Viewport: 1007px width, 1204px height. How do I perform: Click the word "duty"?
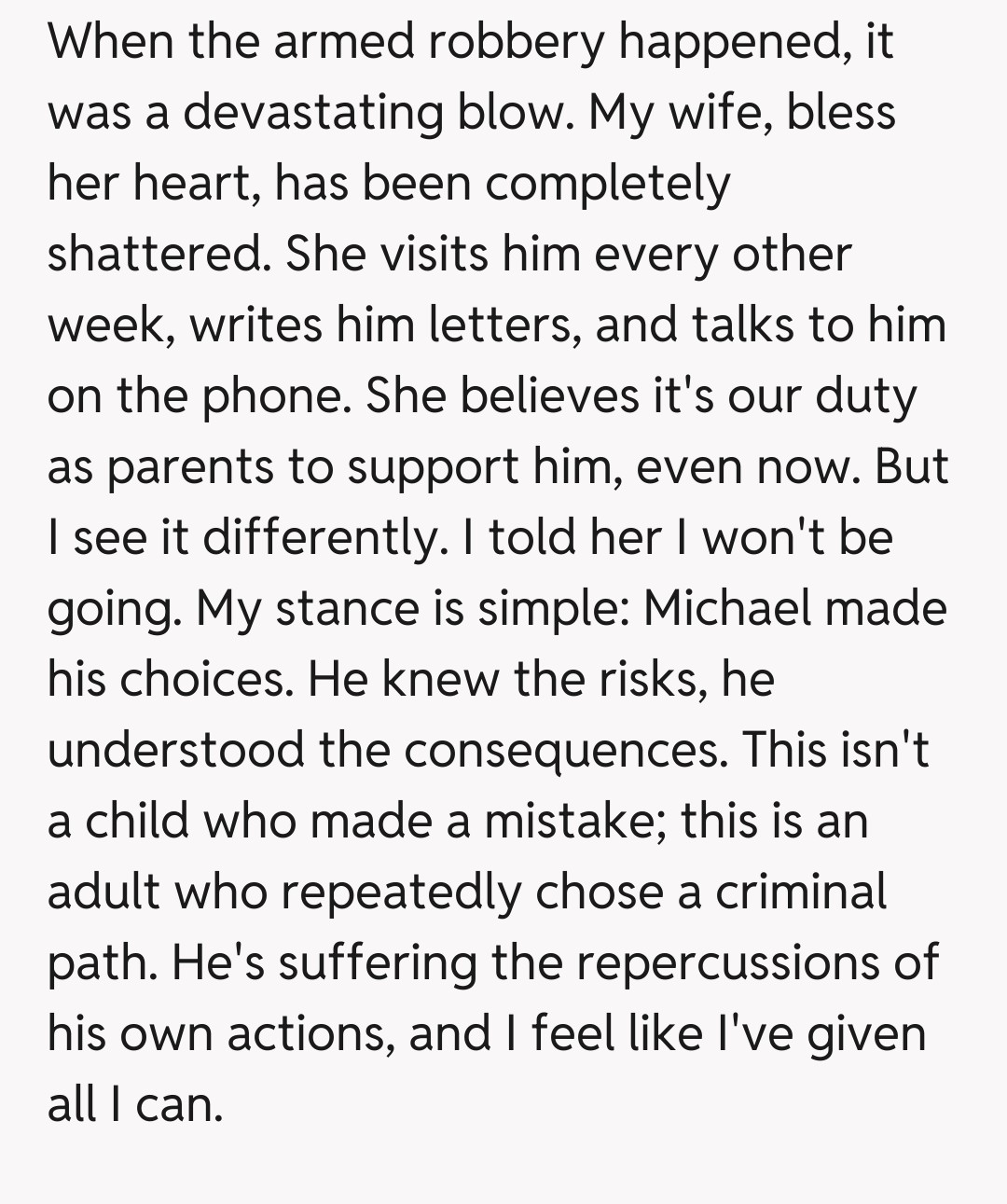[866, 395]
